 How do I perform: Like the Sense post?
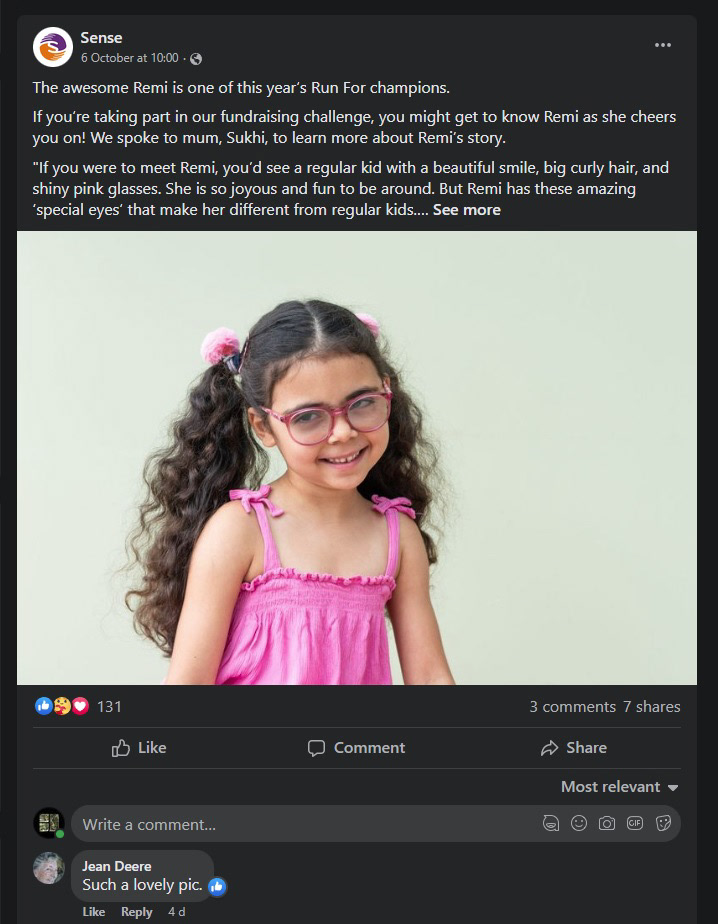coord(139,748)
